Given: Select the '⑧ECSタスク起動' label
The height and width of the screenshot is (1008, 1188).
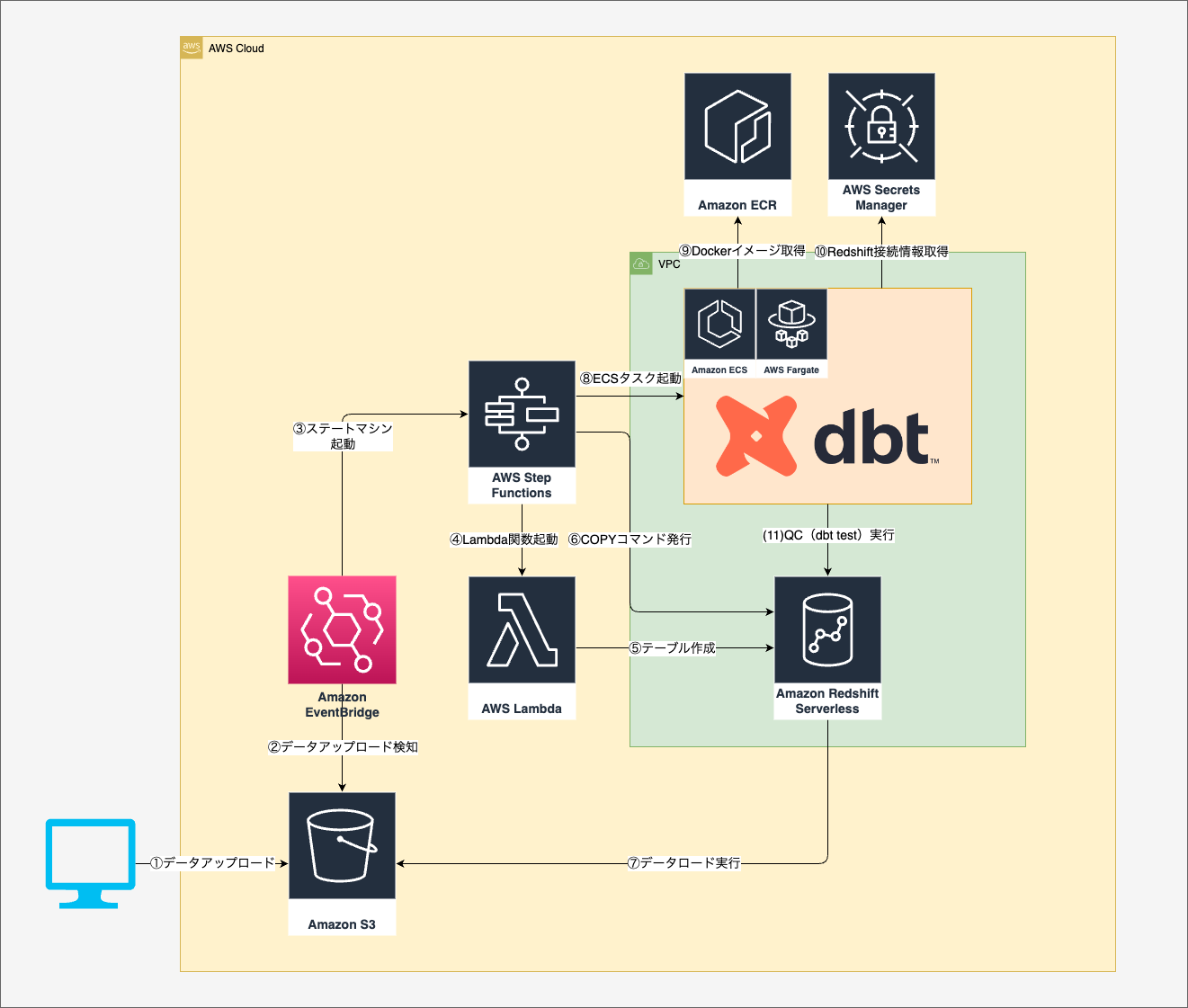Looking at the screenshot, I should point(630,379).
